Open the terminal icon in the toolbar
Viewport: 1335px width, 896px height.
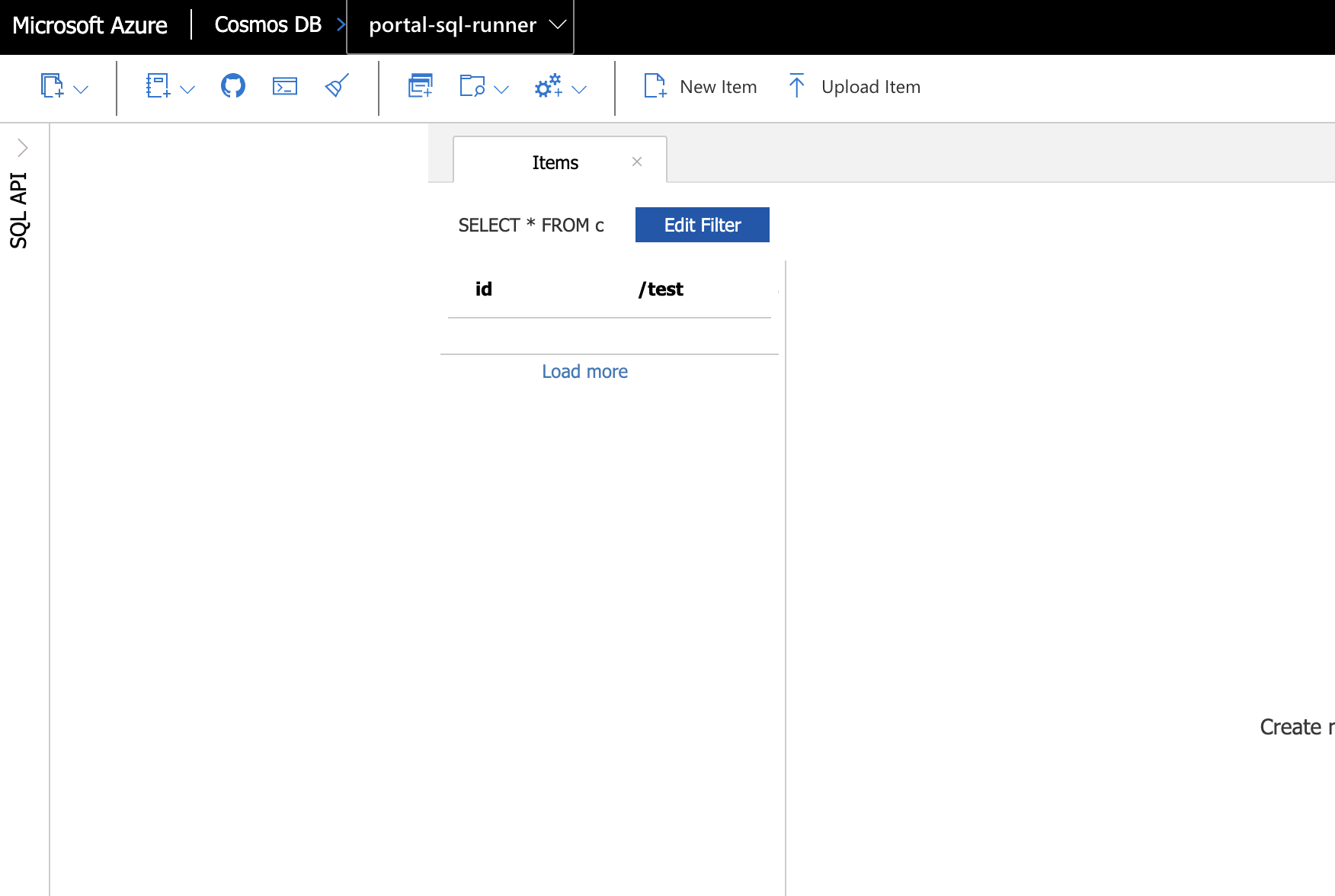[285, 86]
